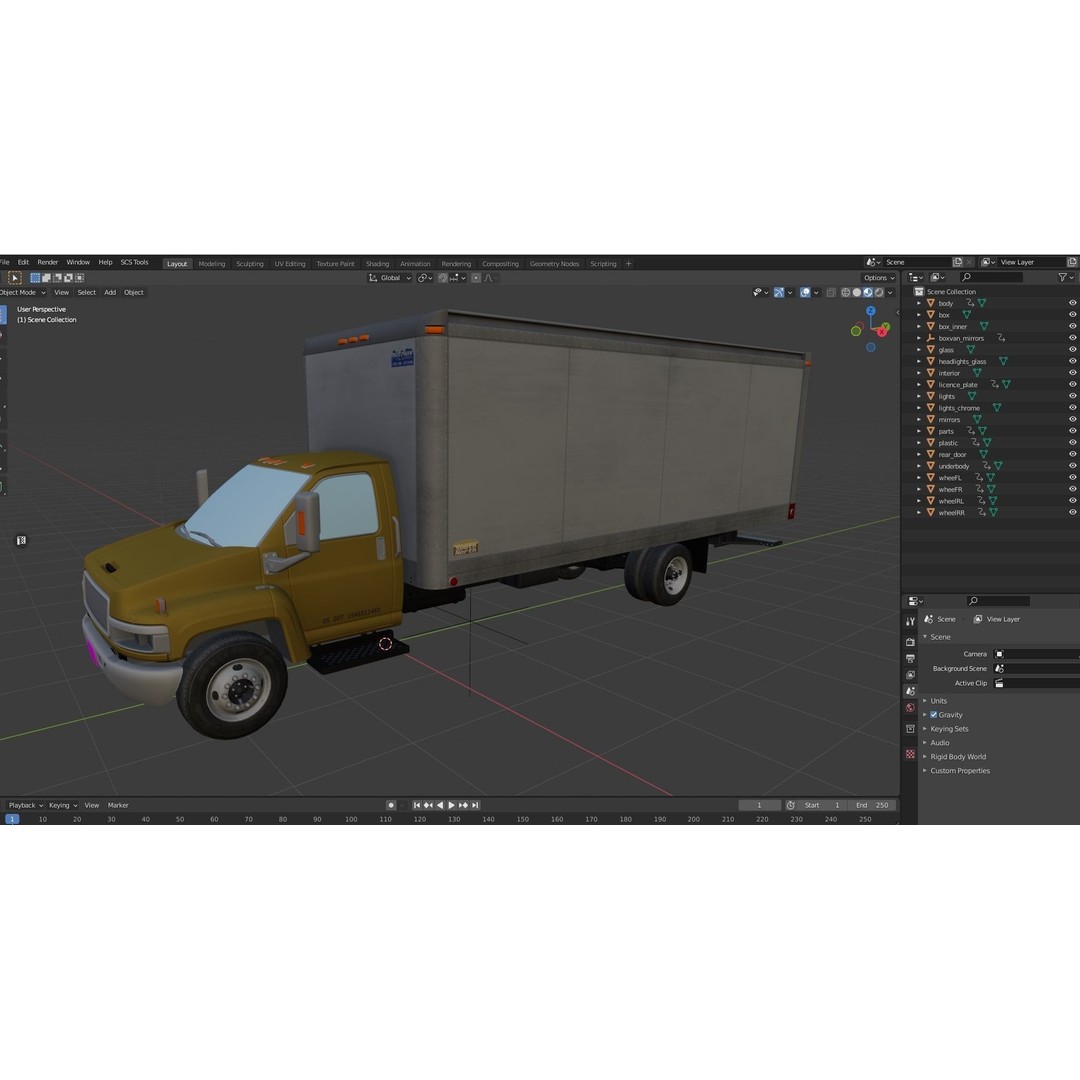Enable Wireframe viewport shading mode
This screenshot has width=1080, height=1080.
845,292
